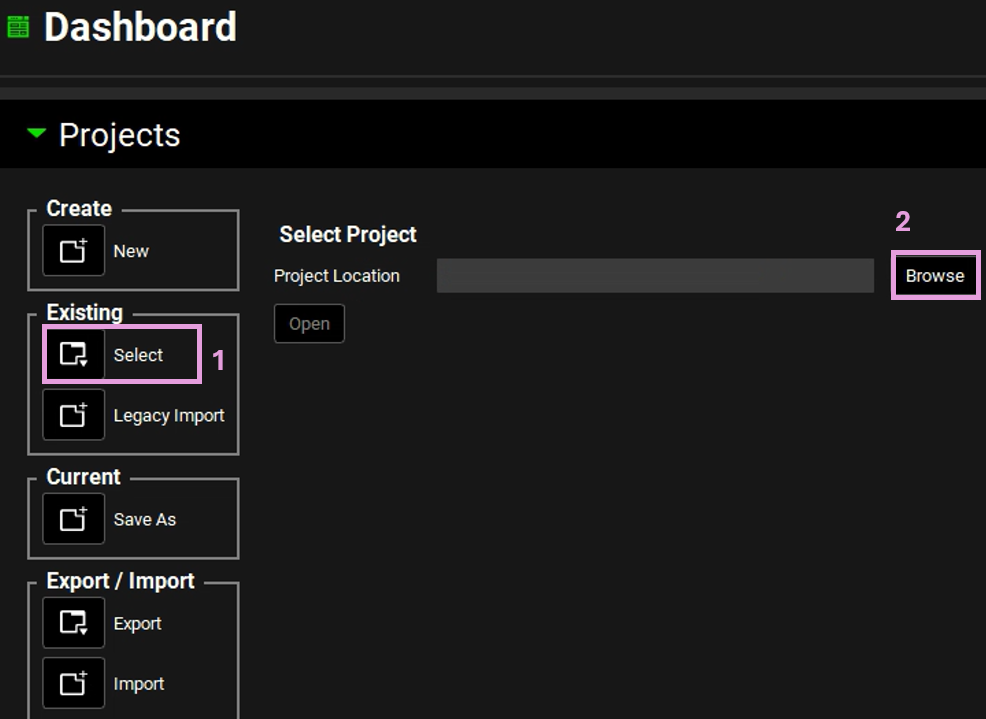Screen dimensions: 986x719
Task: Click the New project icon under Create
Action: [73, 251]
